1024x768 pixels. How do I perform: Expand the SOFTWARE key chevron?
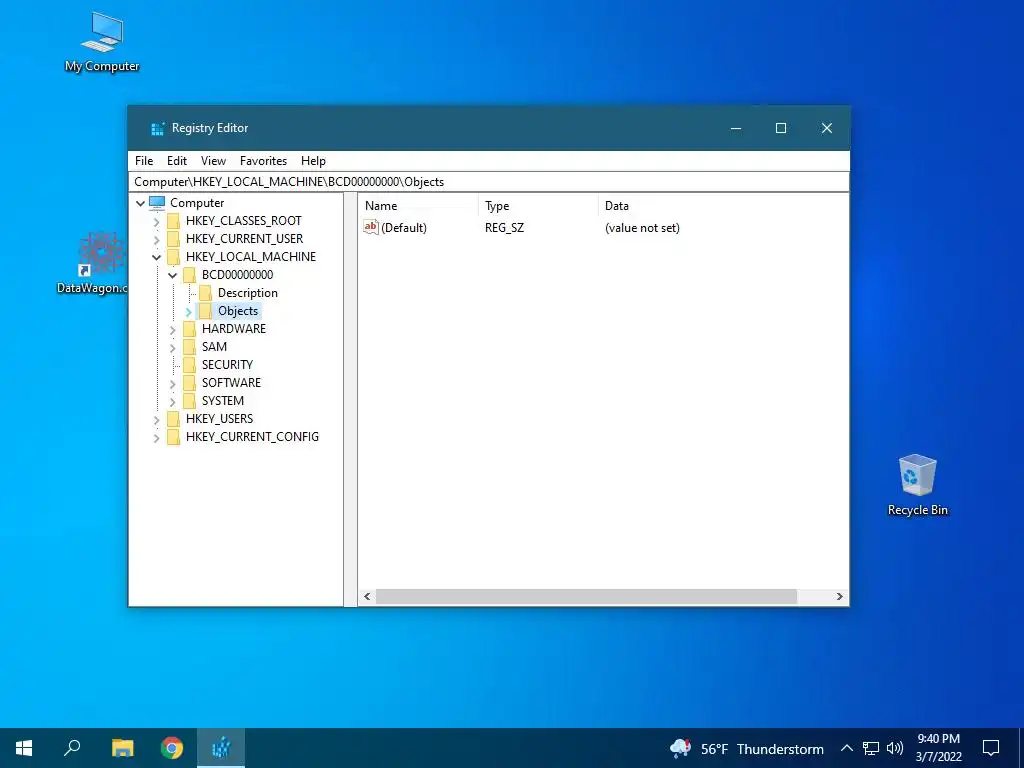(x=172, y=383)
